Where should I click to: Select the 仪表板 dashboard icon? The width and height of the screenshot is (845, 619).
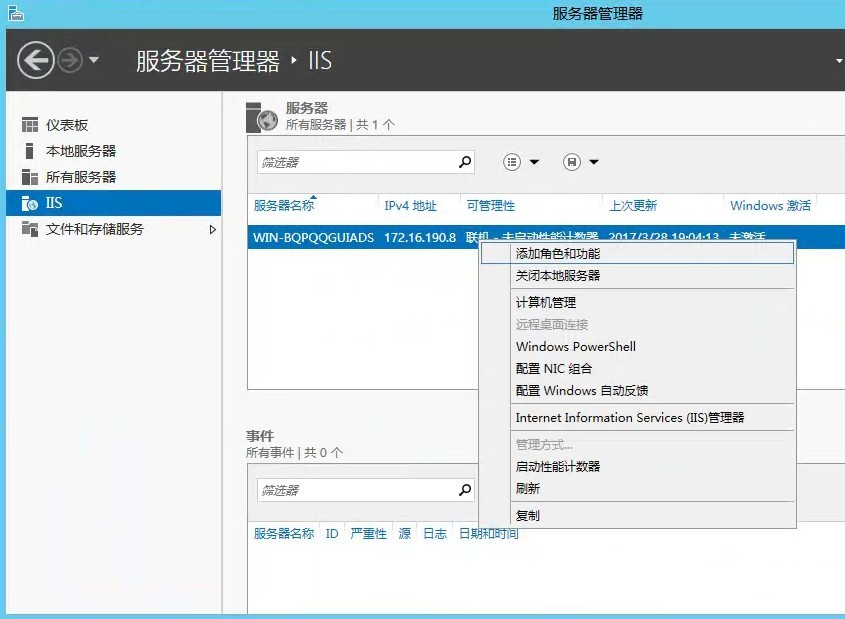tap(30, 125)
